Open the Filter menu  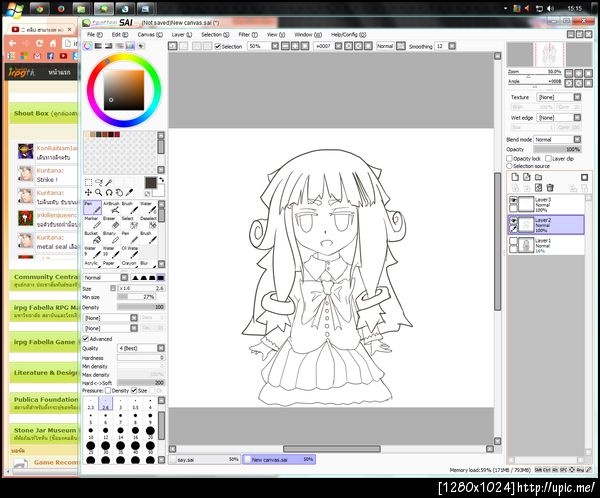[248, 34]
